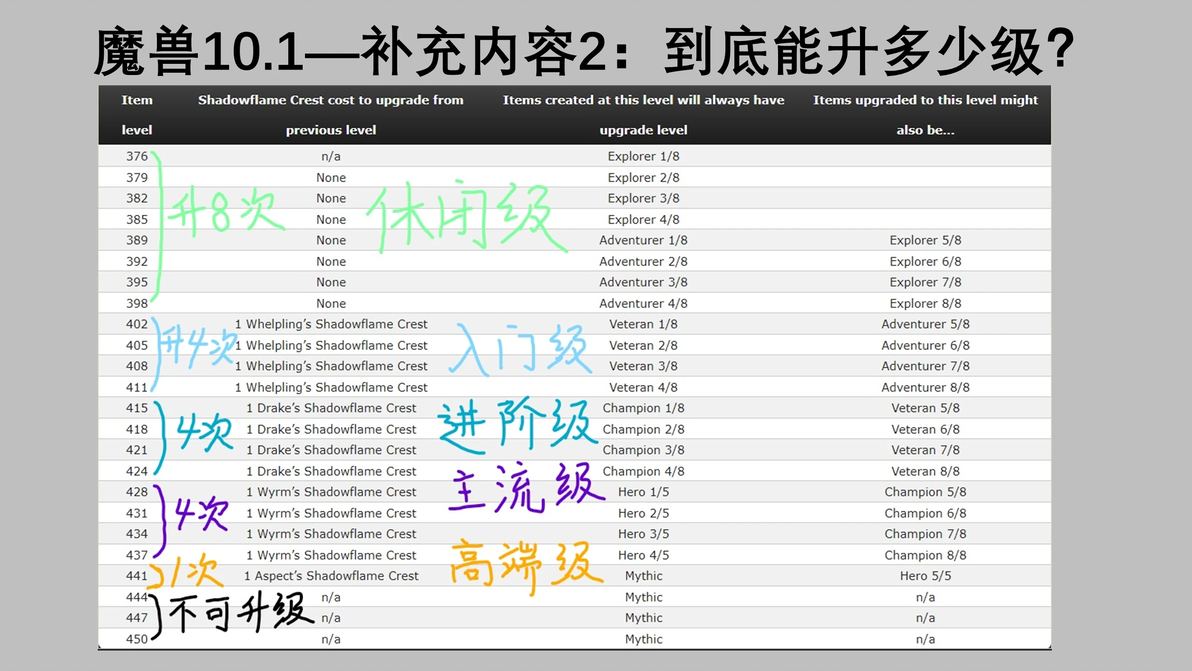1192x671 pixels.
Task: Select the 'Veteran 2/8' cell
Action: click(x=643, y=346)
